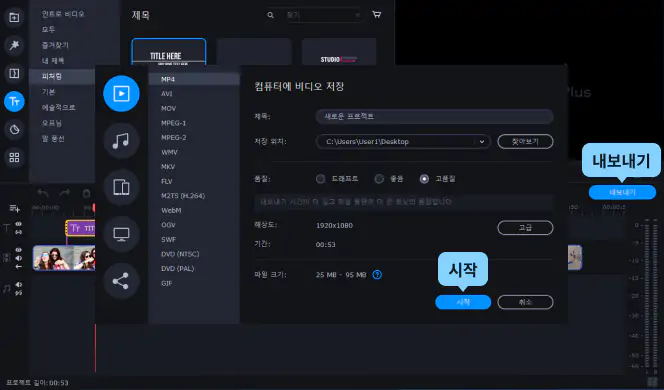Select the 좋음 quality radio button

pos(379,179)
